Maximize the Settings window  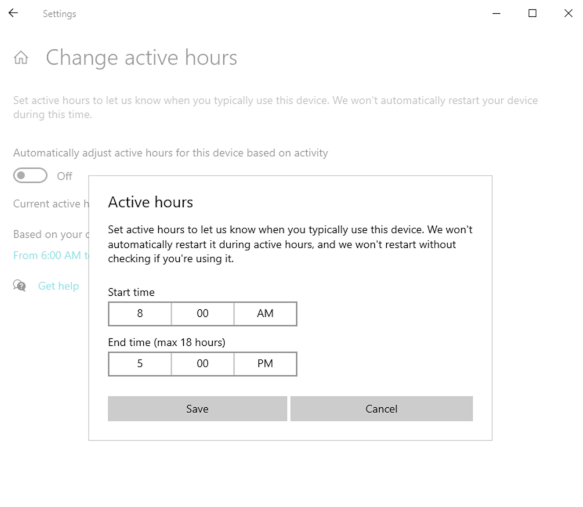click(532, 13)
